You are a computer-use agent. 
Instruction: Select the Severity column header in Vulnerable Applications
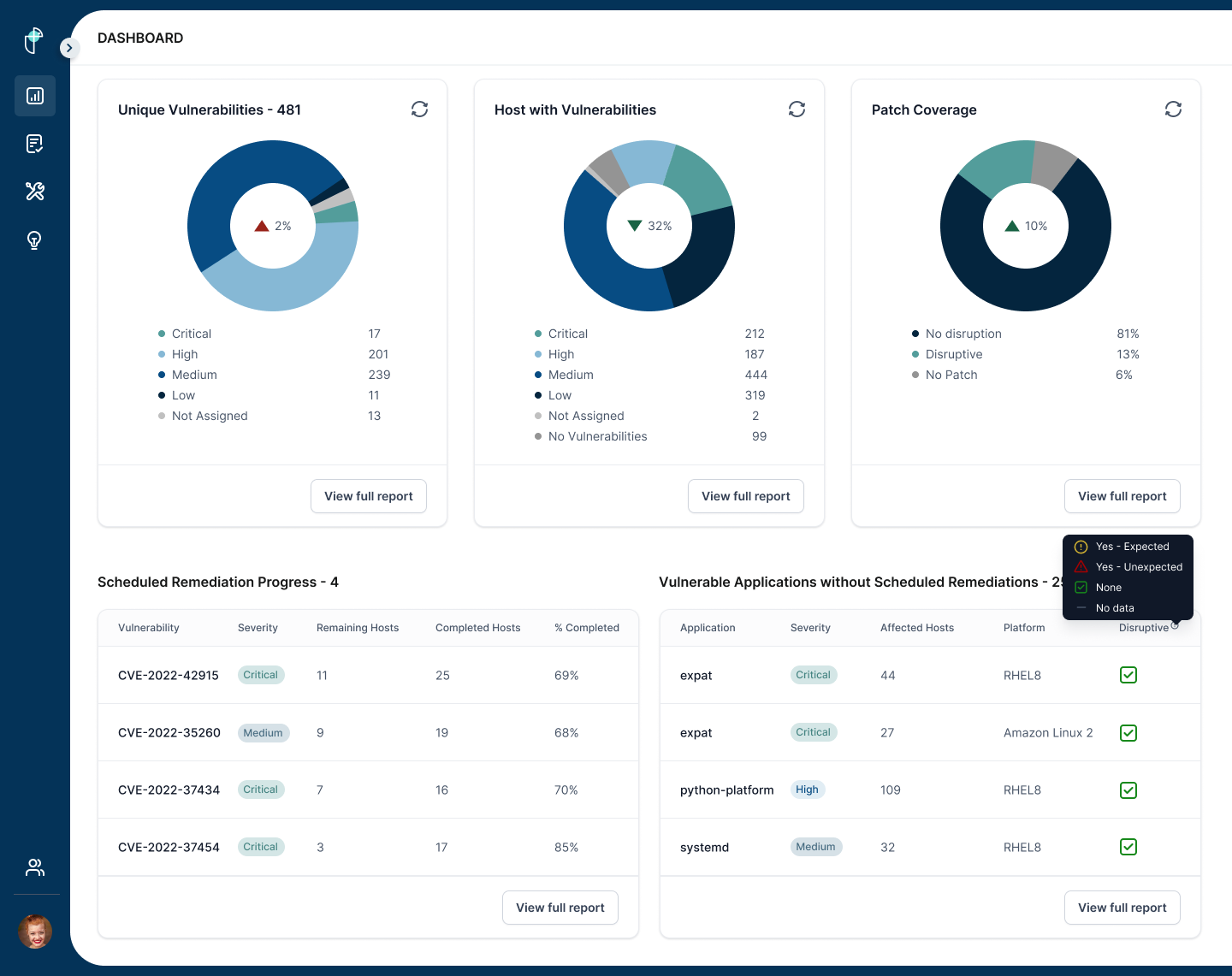(810, 628)
